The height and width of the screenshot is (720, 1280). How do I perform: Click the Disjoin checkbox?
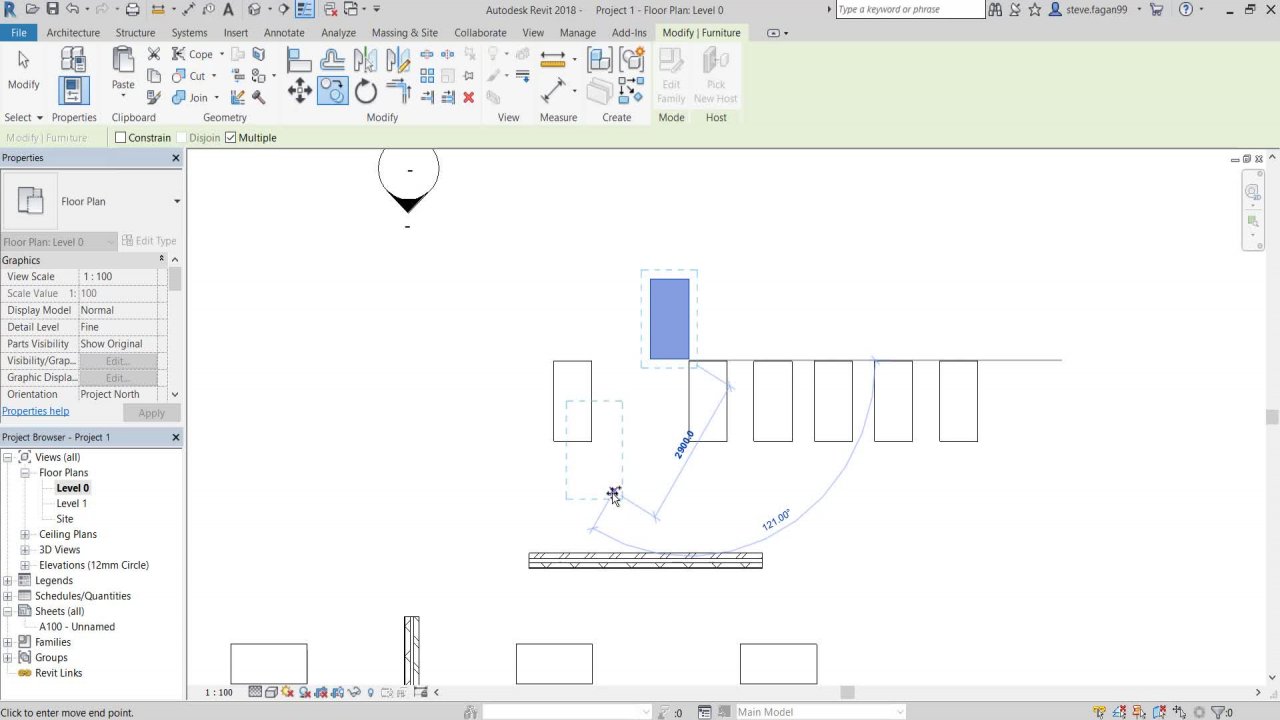point(182,138)
